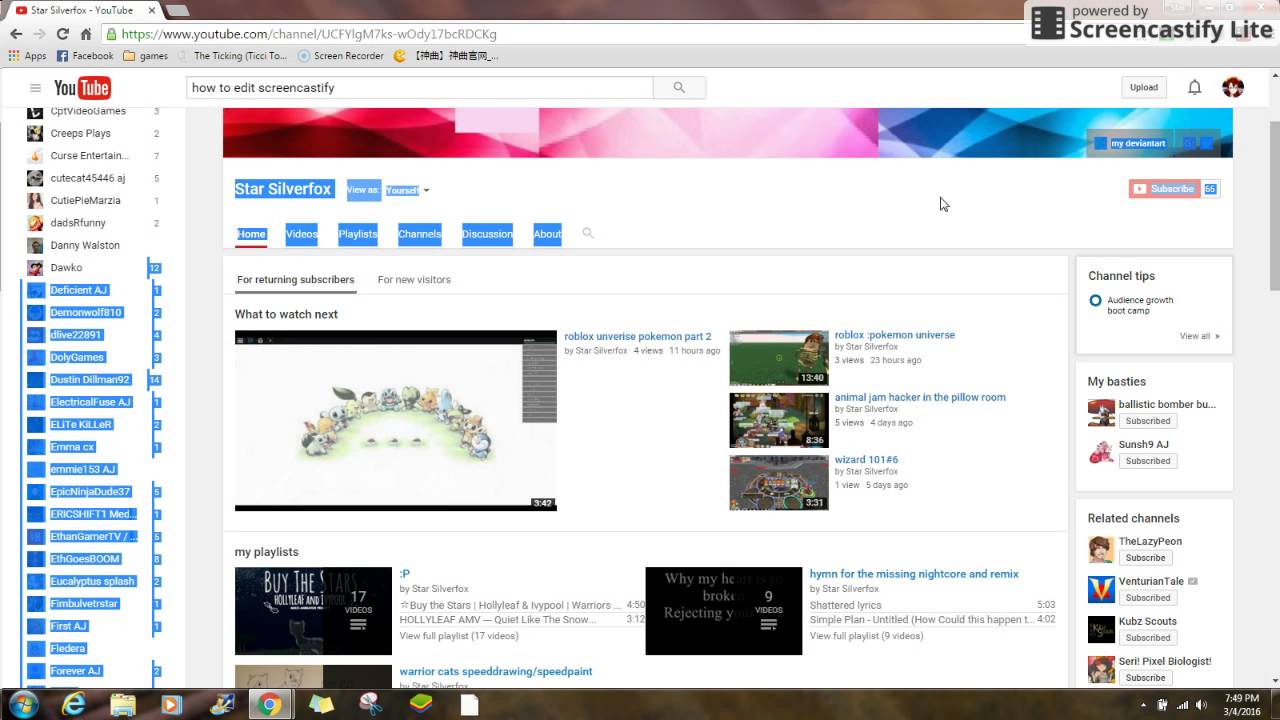Open the account avatar menu

click(1233, 88)
